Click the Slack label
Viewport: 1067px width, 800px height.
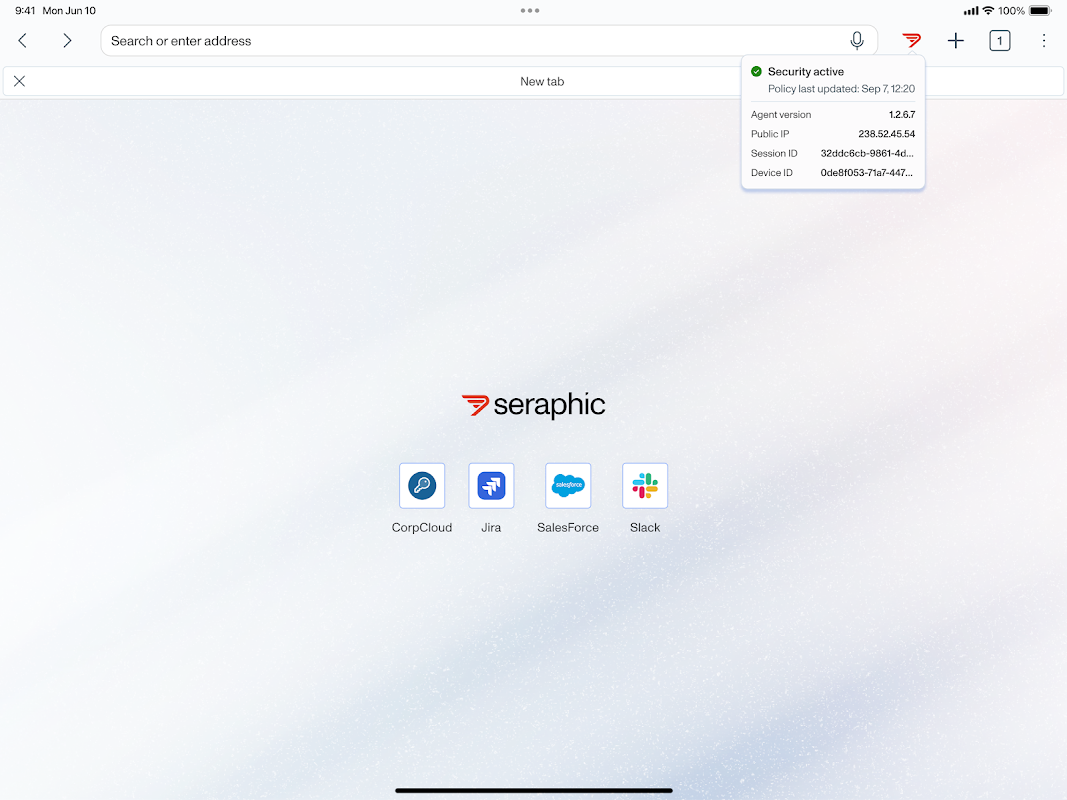[645, 527]
